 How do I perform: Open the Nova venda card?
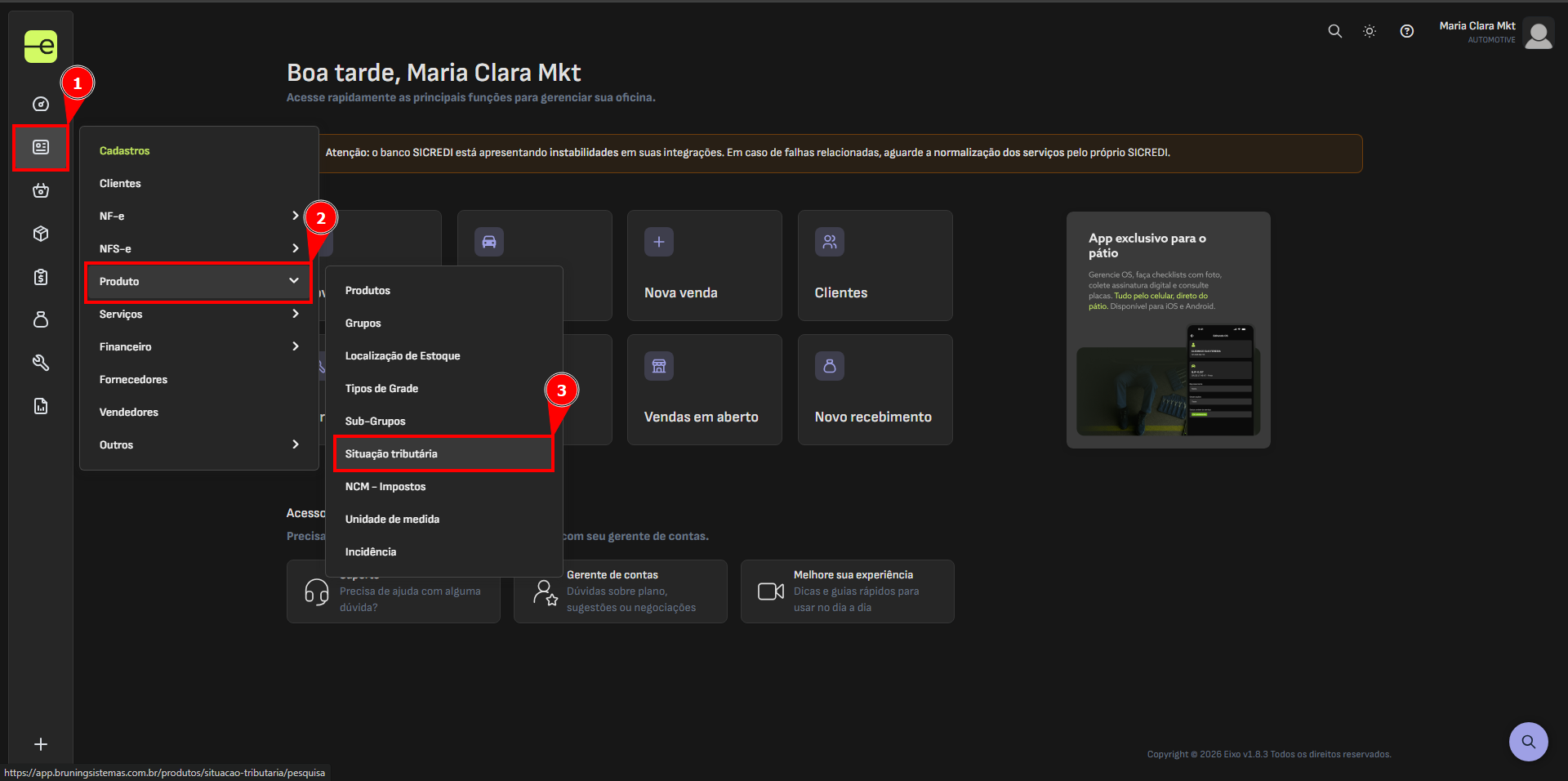pyautogui.click(x=705, y=266)
